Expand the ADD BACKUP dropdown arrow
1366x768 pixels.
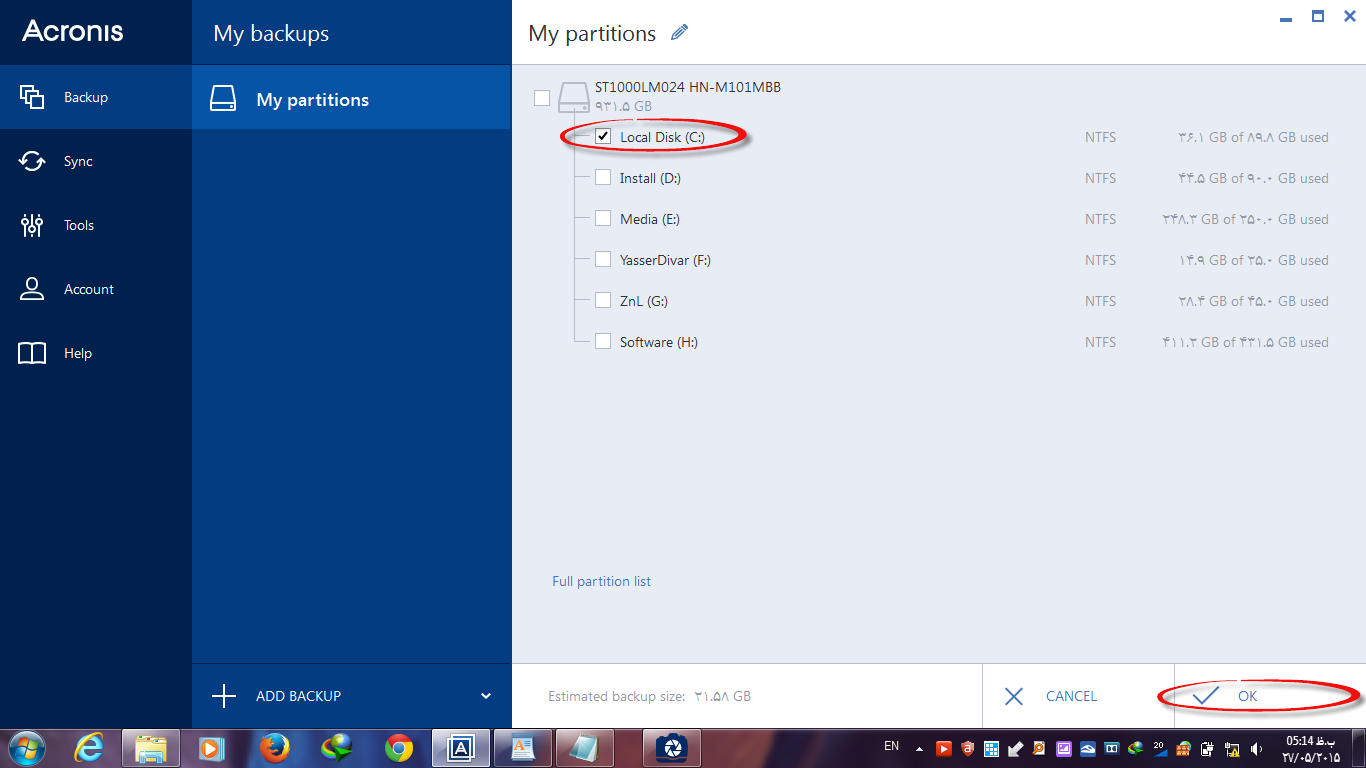(x=486, y=696)
